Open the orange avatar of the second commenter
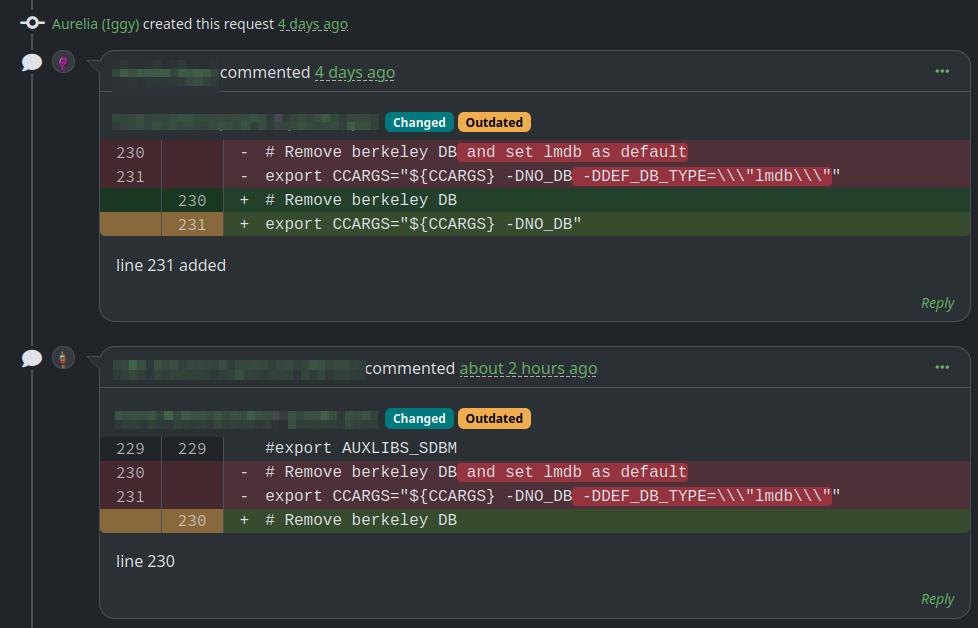 [63, 357]
